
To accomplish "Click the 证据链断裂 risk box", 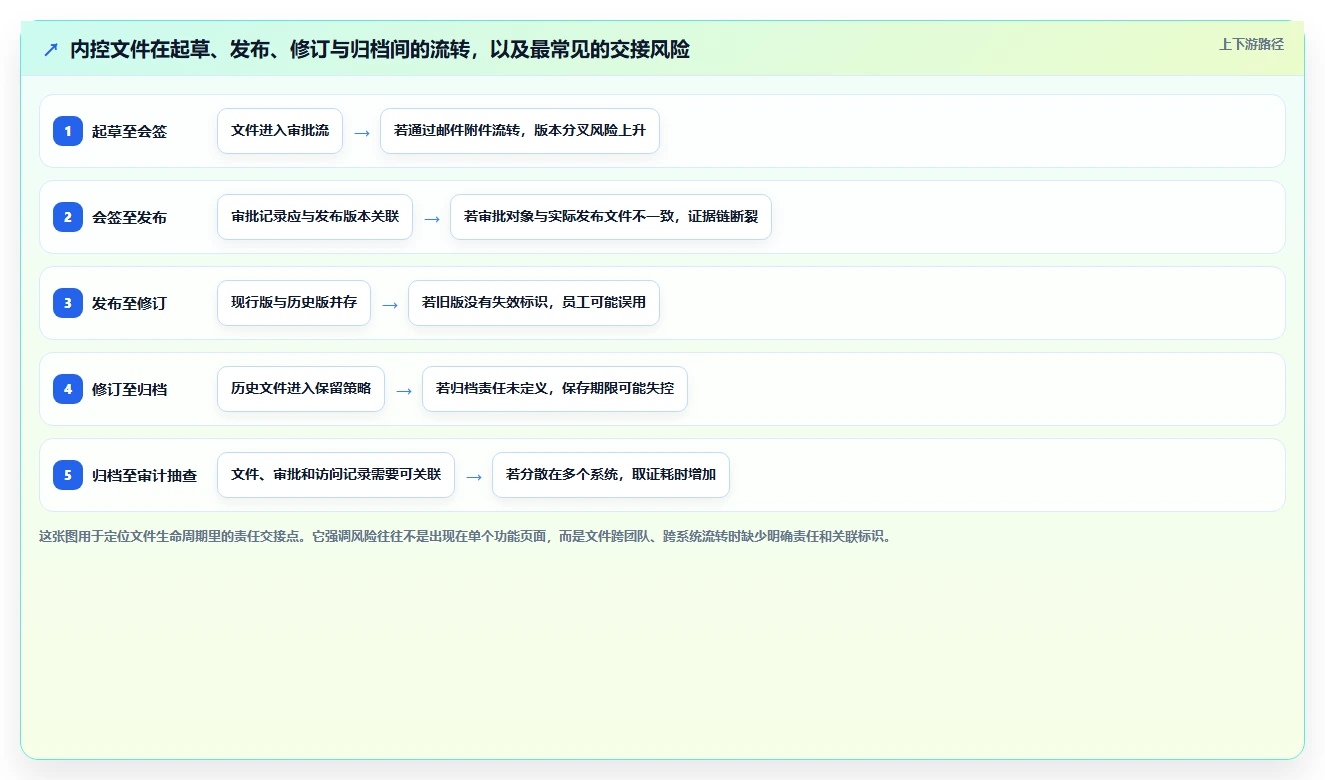I will click(x=611, y=217).
